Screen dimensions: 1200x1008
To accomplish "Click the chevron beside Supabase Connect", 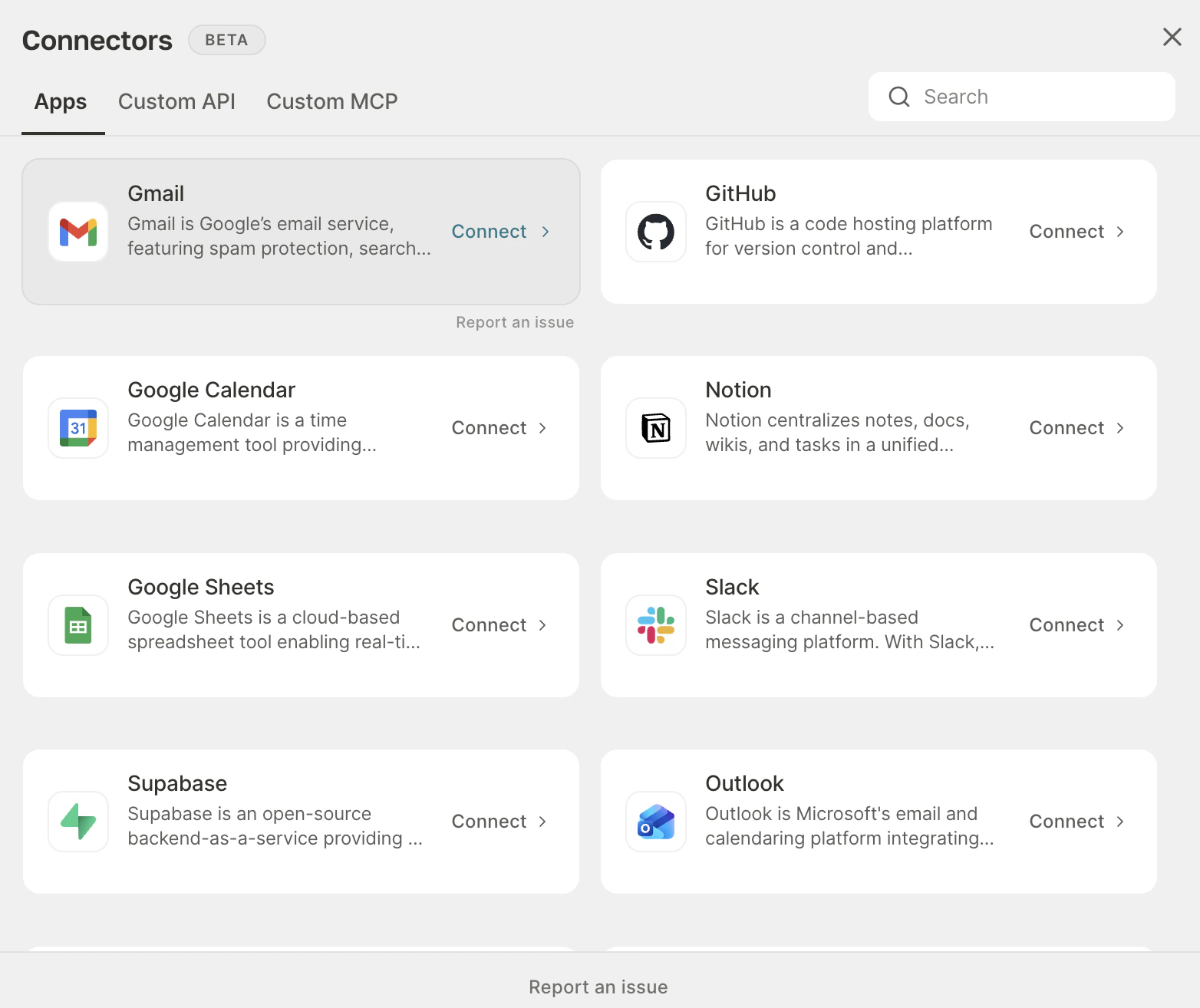I will point(542,822).
